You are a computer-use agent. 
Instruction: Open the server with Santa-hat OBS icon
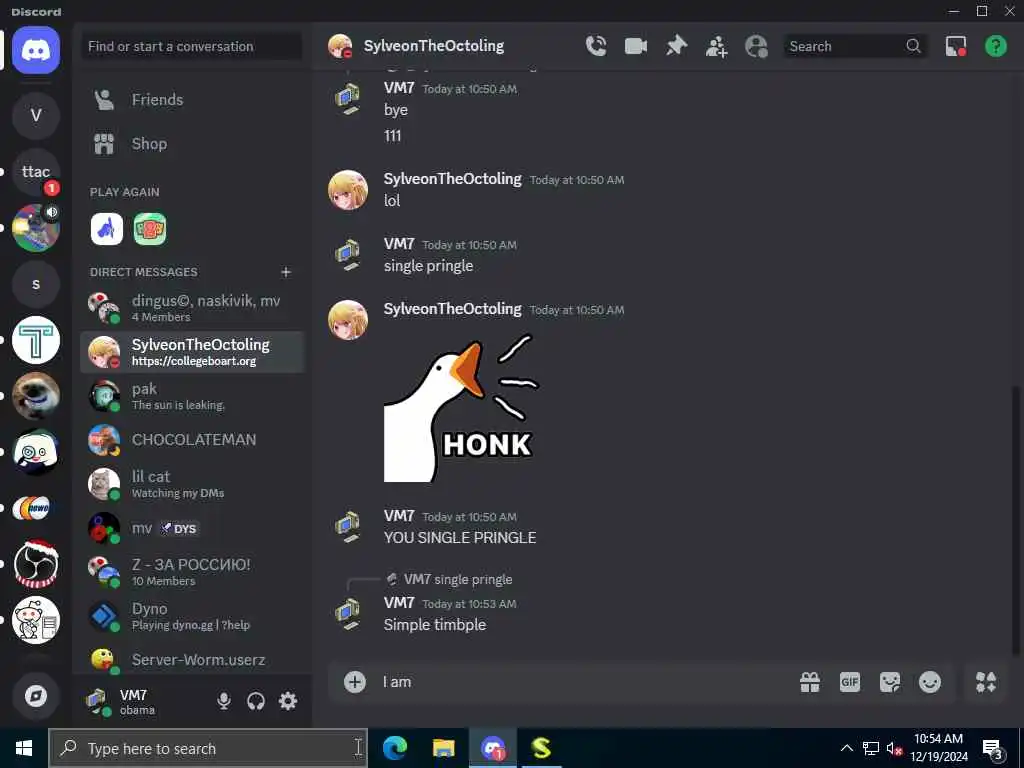pyautogui.click(x=36, y=564)
